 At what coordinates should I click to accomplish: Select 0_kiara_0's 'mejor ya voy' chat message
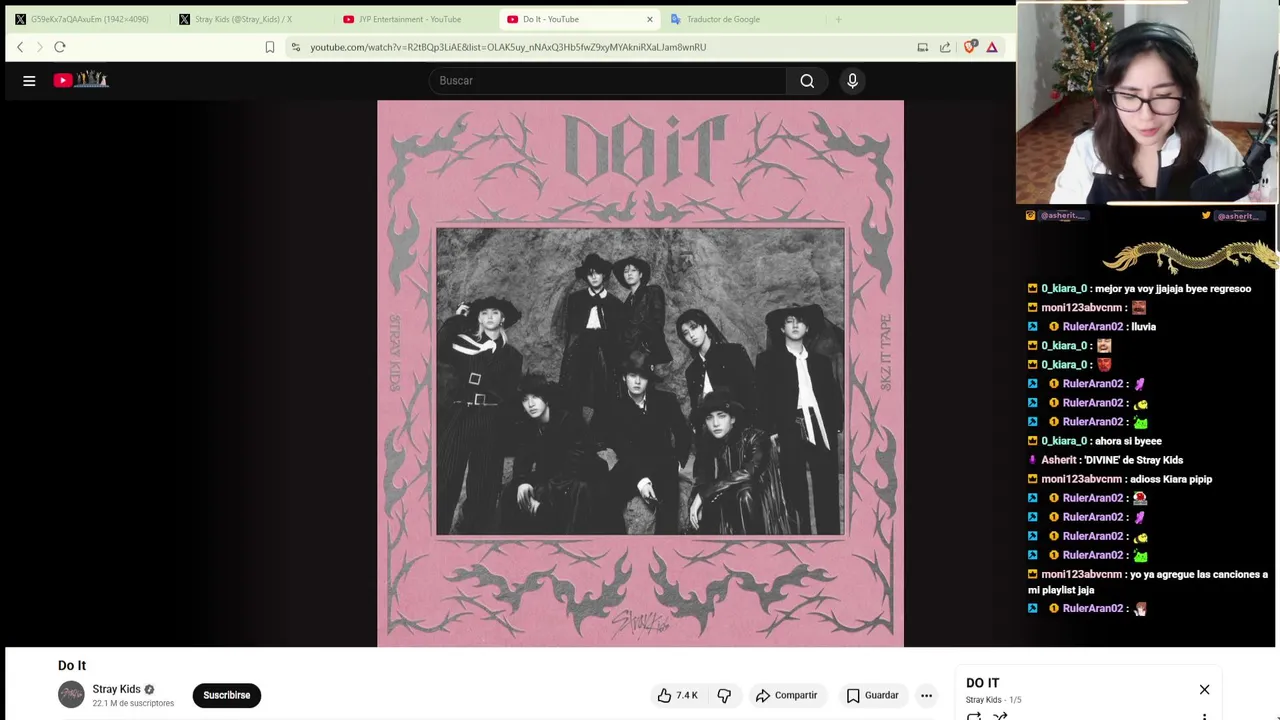pos(1139,289)
